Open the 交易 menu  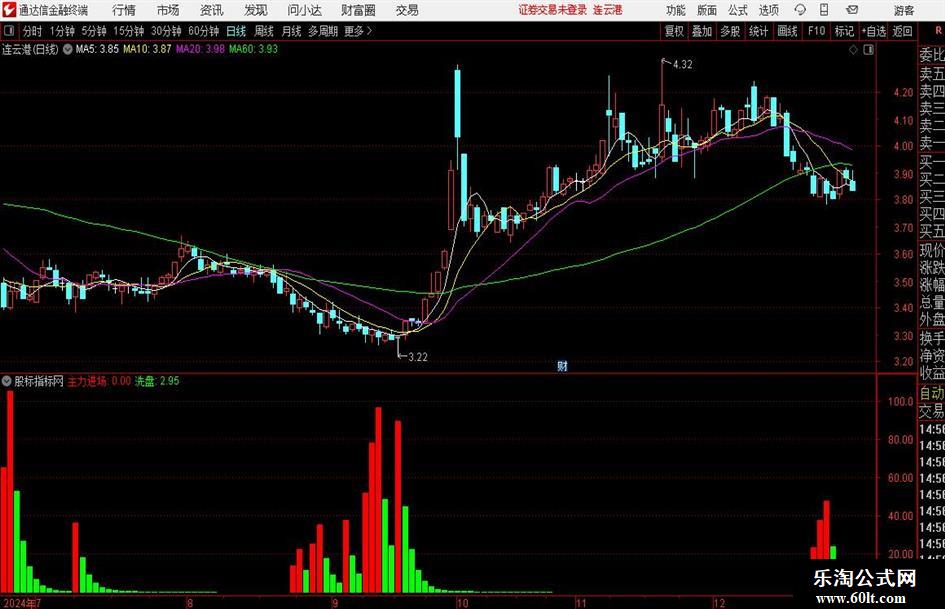pyautogui.click(x=407, y=10)
